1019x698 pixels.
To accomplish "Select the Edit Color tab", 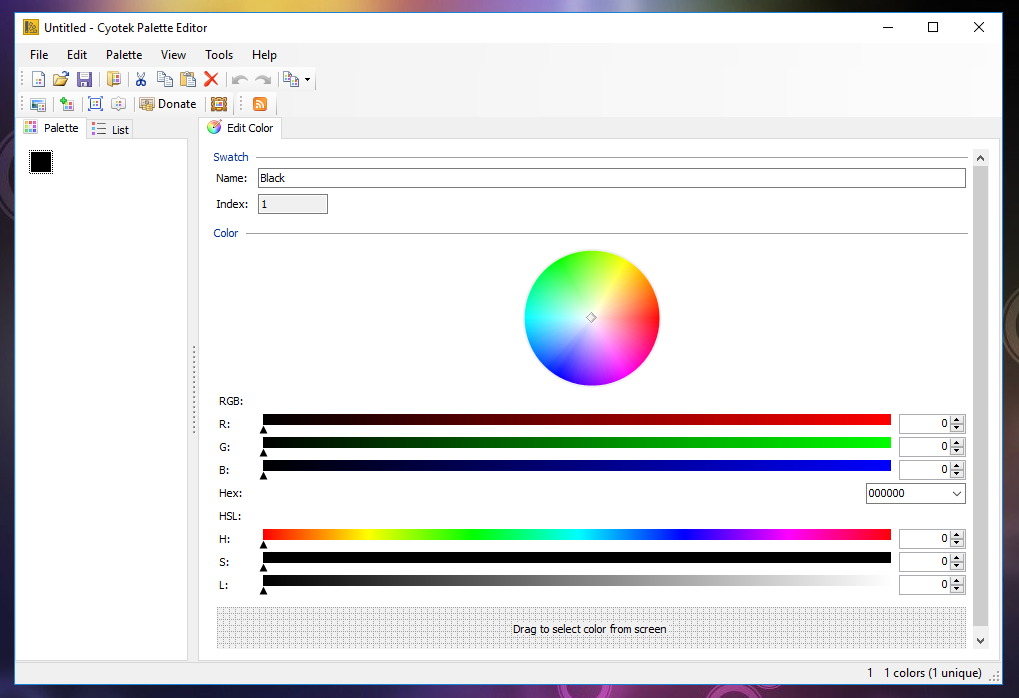I will (241, 128).
